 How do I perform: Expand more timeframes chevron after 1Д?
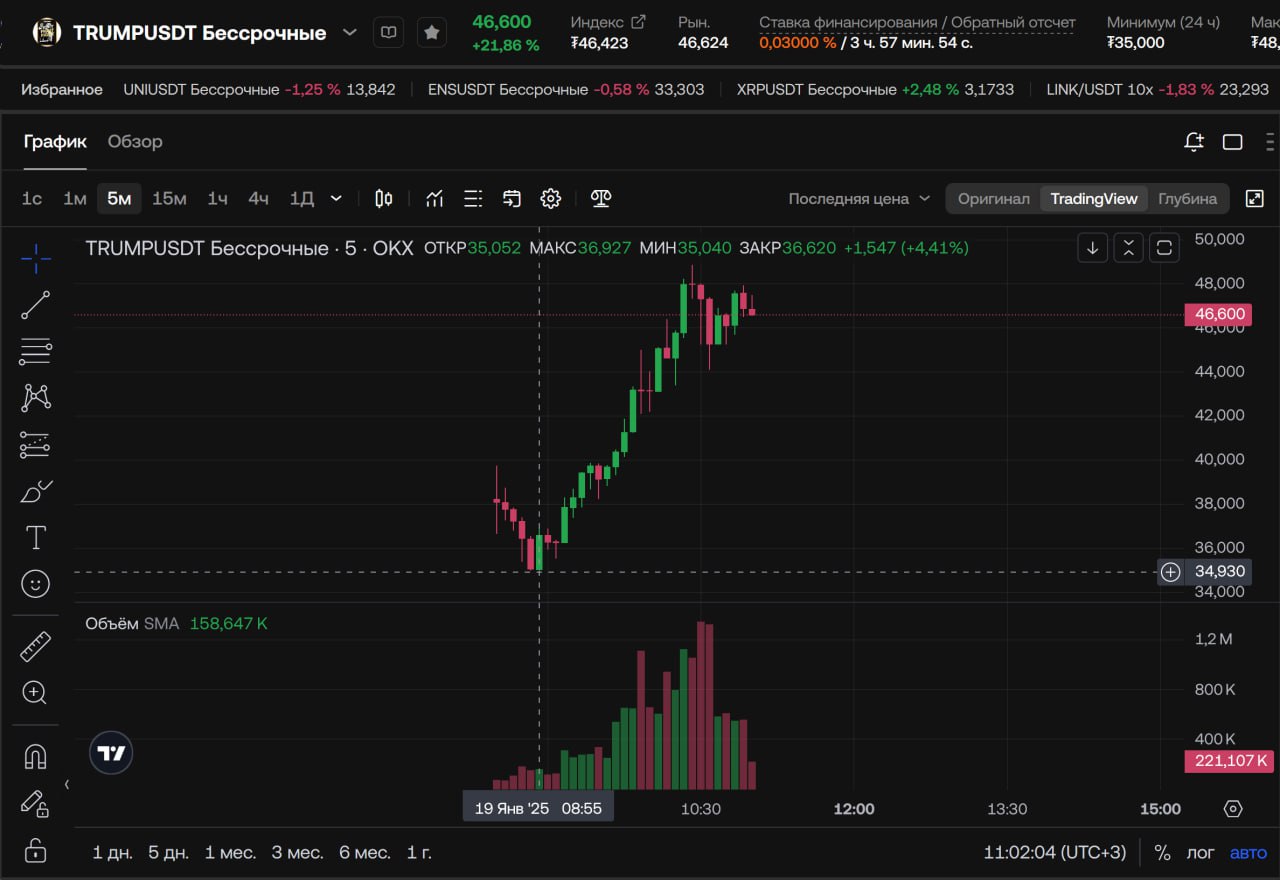coord(336,199)
